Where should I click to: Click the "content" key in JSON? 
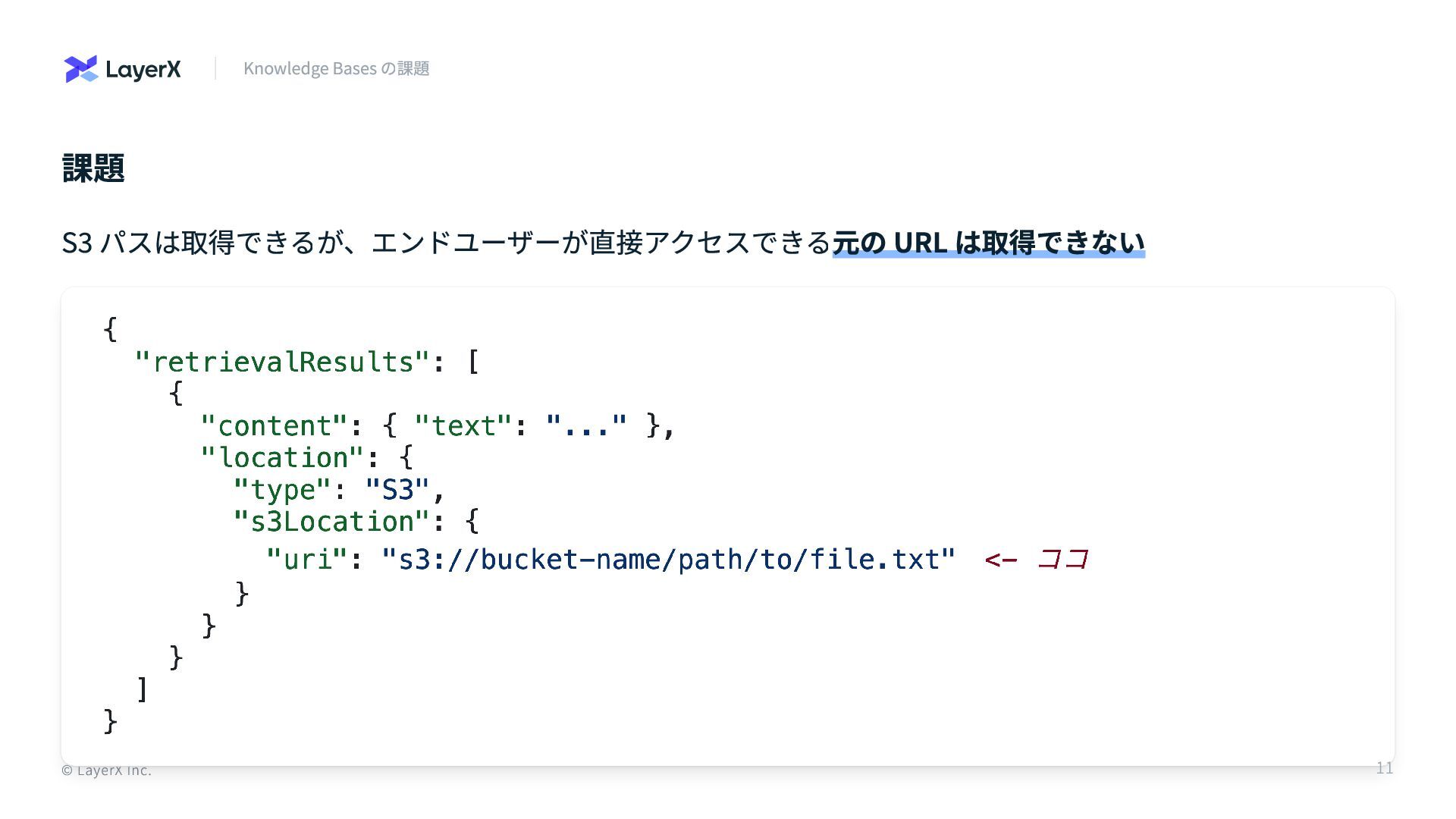pyautogui.click(x=274, y=425)
